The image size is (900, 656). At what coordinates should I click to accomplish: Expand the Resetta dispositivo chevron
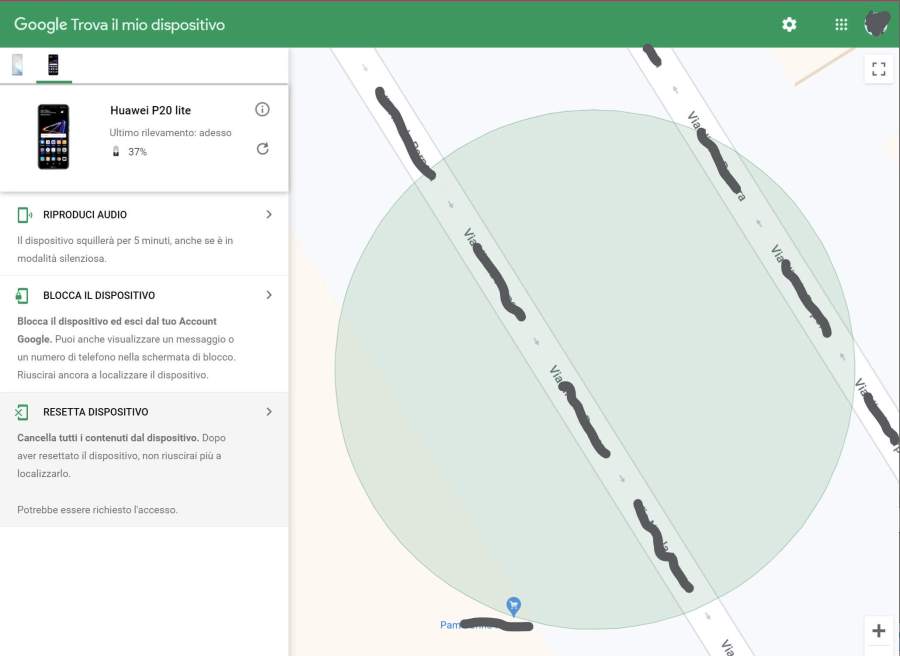click(x=269, y=412)
